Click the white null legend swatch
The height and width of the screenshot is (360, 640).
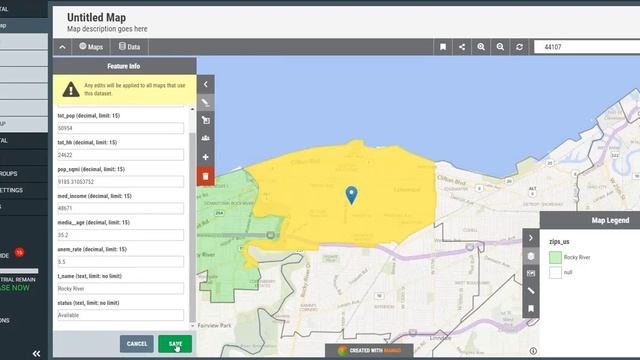click(x=555, y=272)
